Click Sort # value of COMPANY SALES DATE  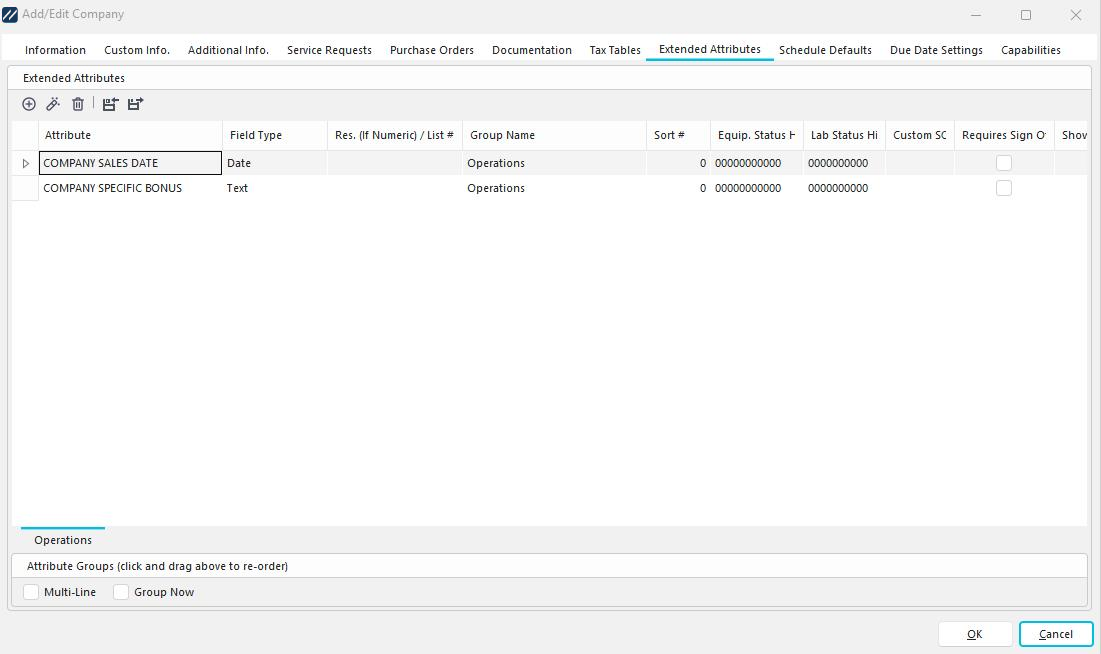point(678,163)
